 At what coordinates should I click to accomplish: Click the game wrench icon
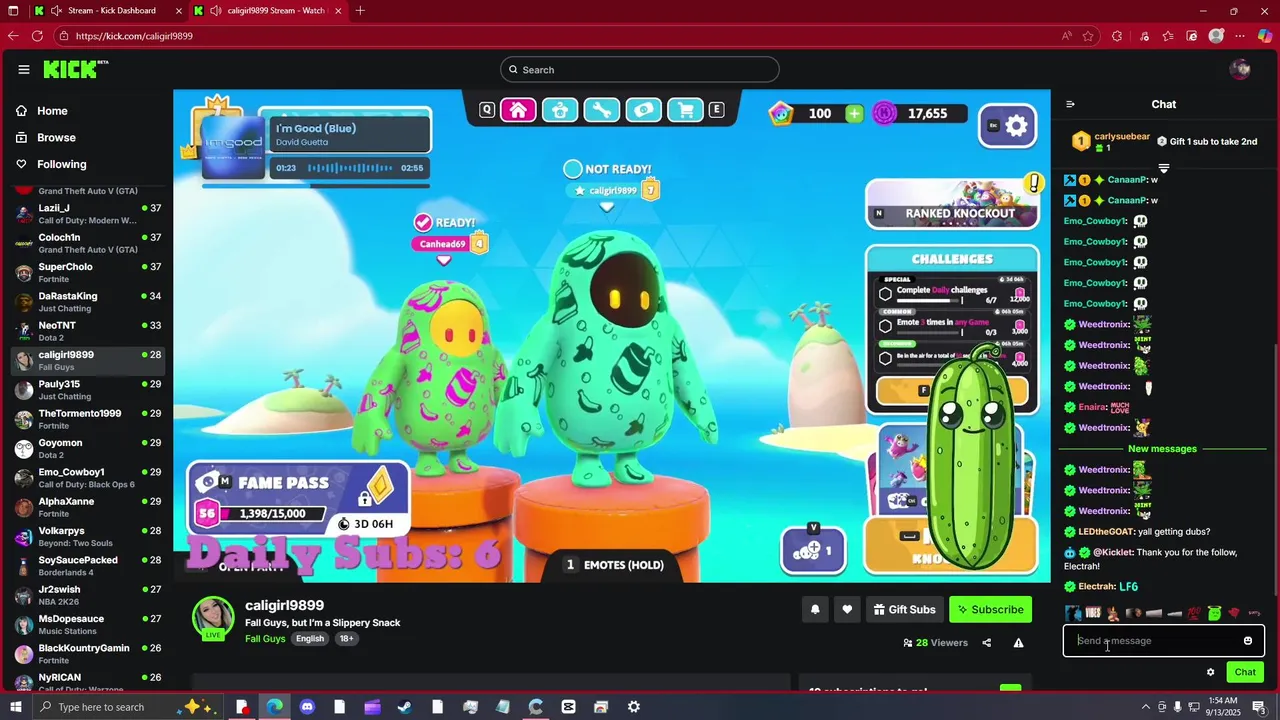click(x=602, y=110)
